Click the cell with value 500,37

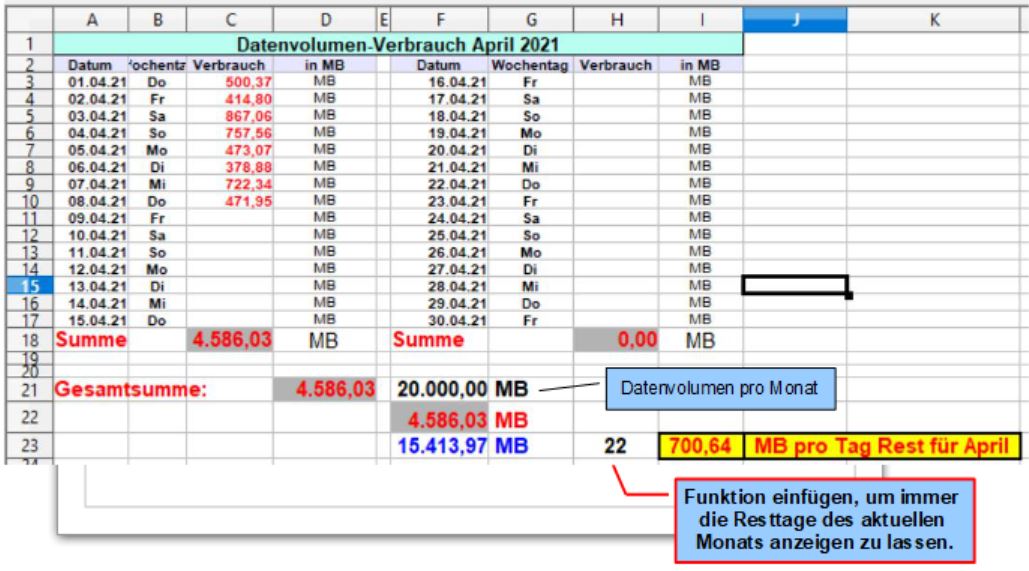pyautogui.click(x=230, y=81)
